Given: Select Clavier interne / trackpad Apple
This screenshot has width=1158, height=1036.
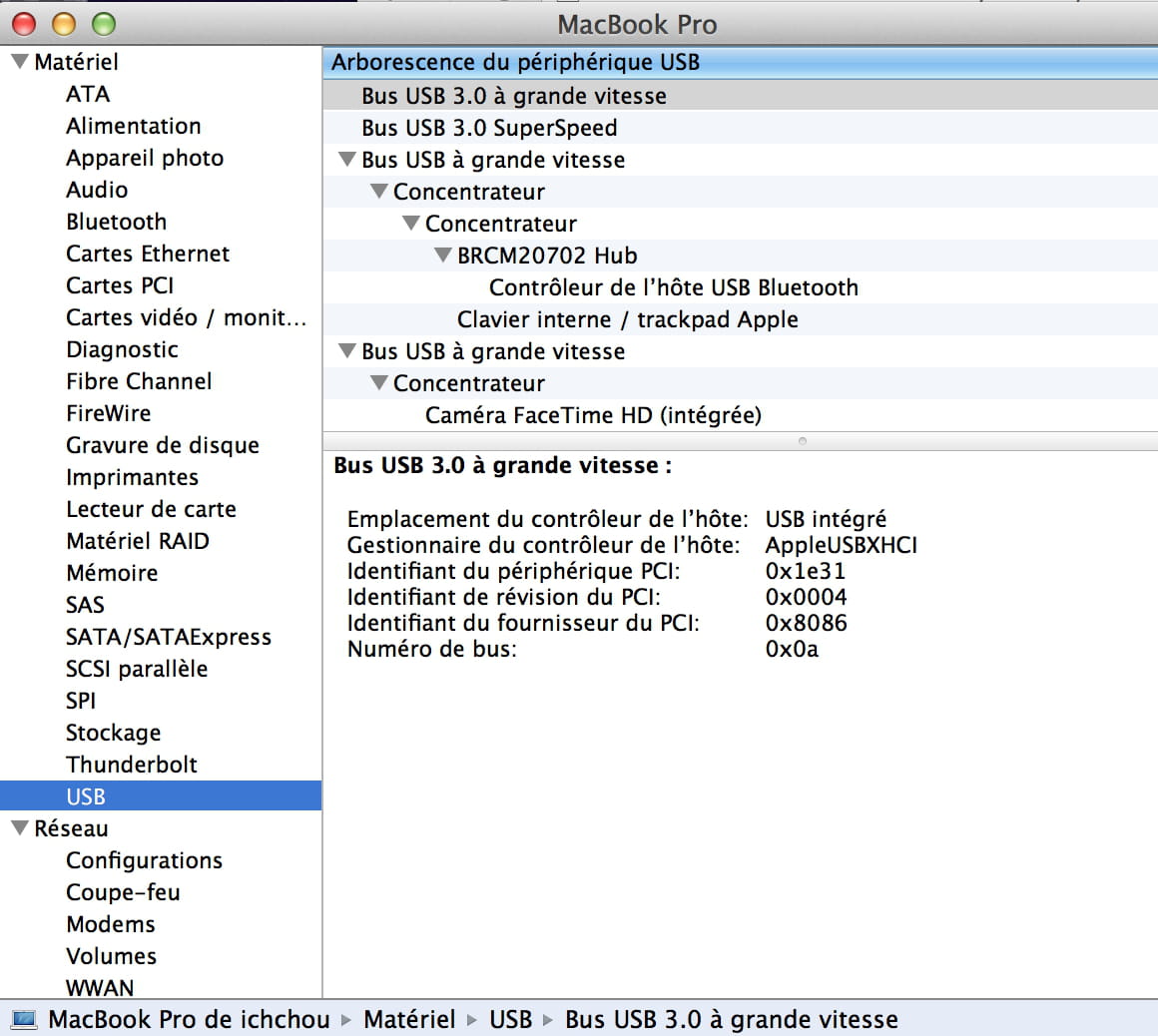Looking at the screenshot, I should (x=627, y=319).
